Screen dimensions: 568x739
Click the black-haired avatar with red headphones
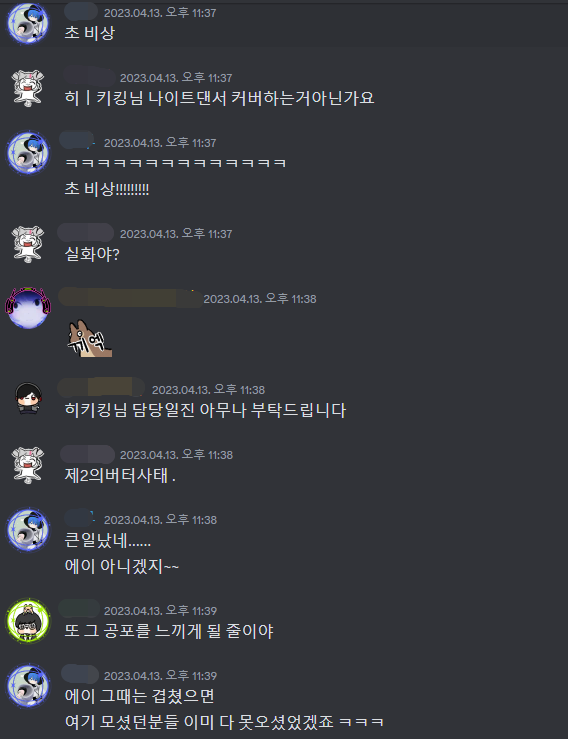tap(28, 399)
